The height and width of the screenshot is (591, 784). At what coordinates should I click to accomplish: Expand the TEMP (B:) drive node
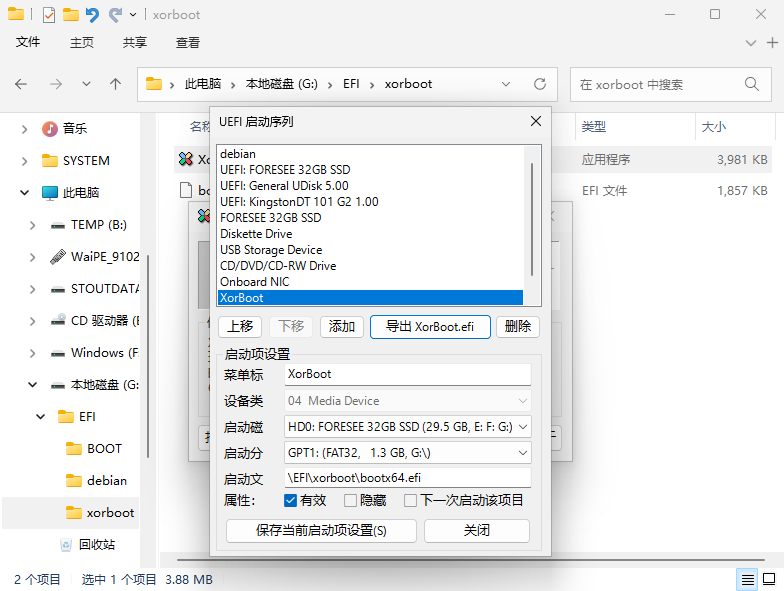[x=32, y=225]
